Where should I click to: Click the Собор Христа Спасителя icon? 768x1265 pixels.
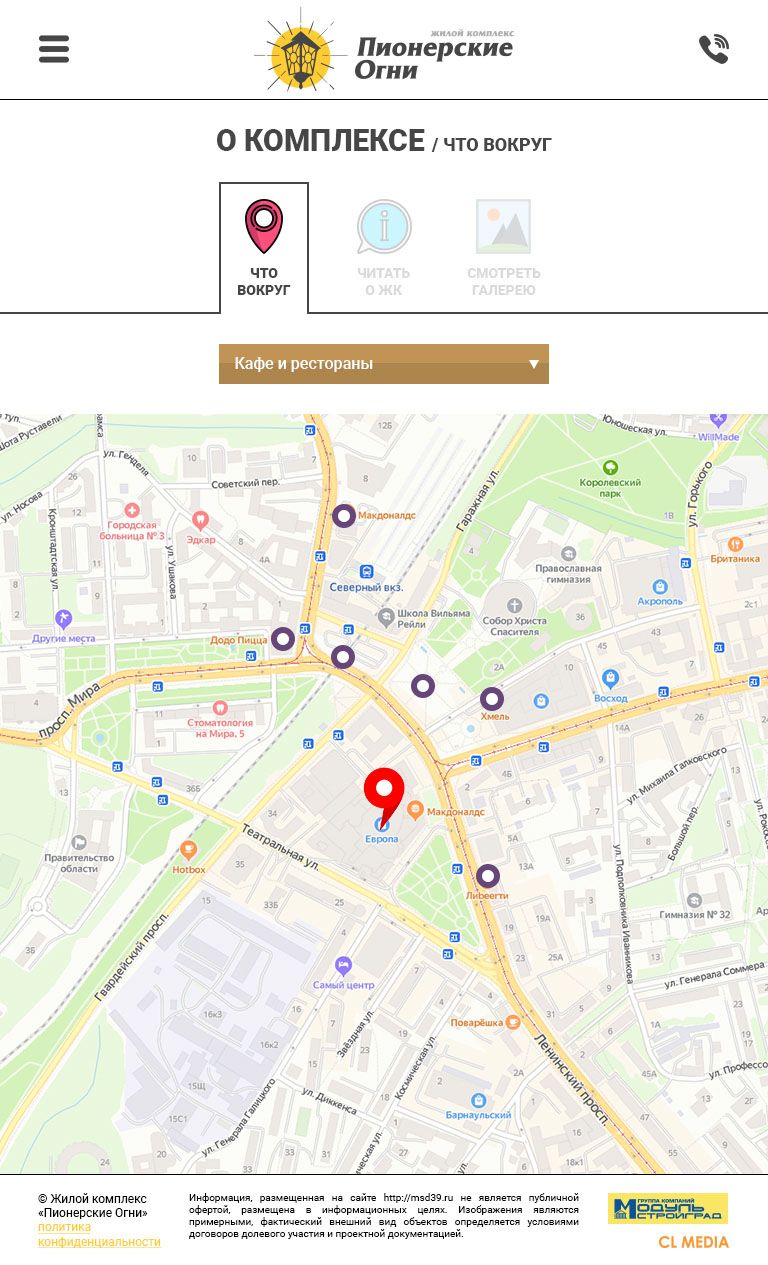click(514, 605)
